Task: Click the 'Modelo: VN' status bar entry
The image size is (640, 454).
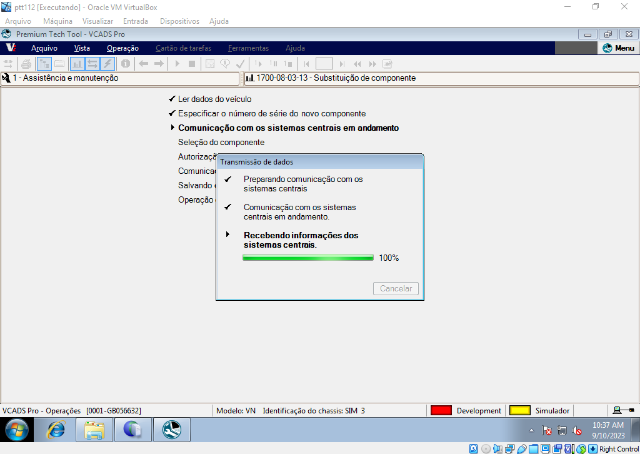Action: [236, 411]
